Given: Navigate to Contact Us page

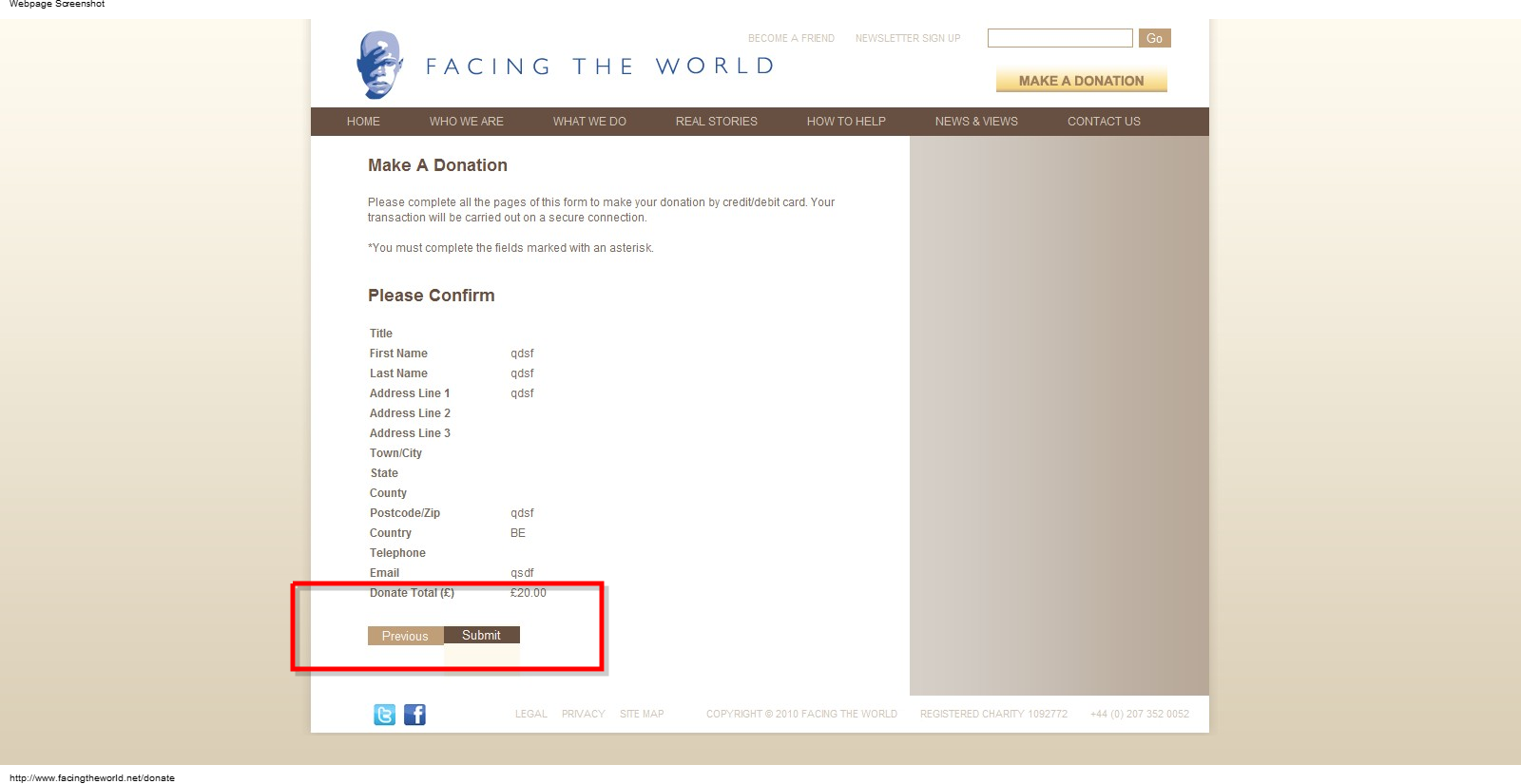Looking at the screenshot, I should click(x=1103, y=122).
